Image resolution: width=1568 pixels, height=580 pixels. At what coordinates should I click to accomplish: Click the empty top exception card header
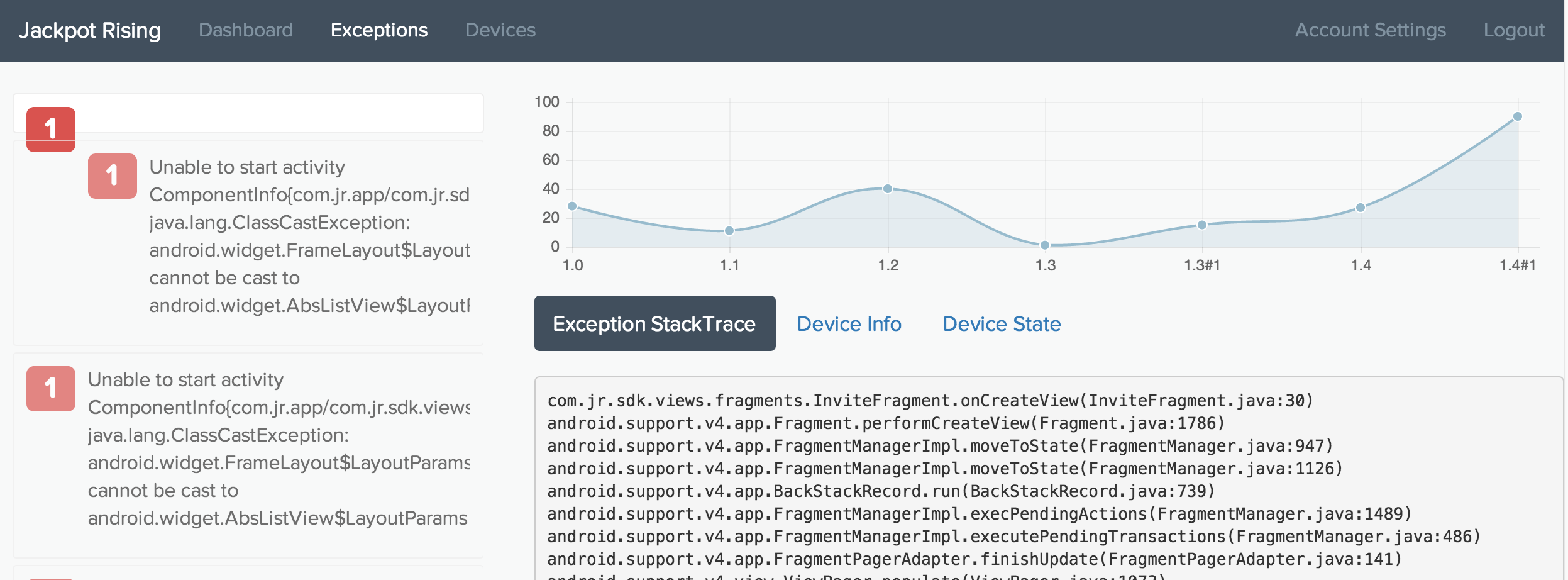[248, 113]
